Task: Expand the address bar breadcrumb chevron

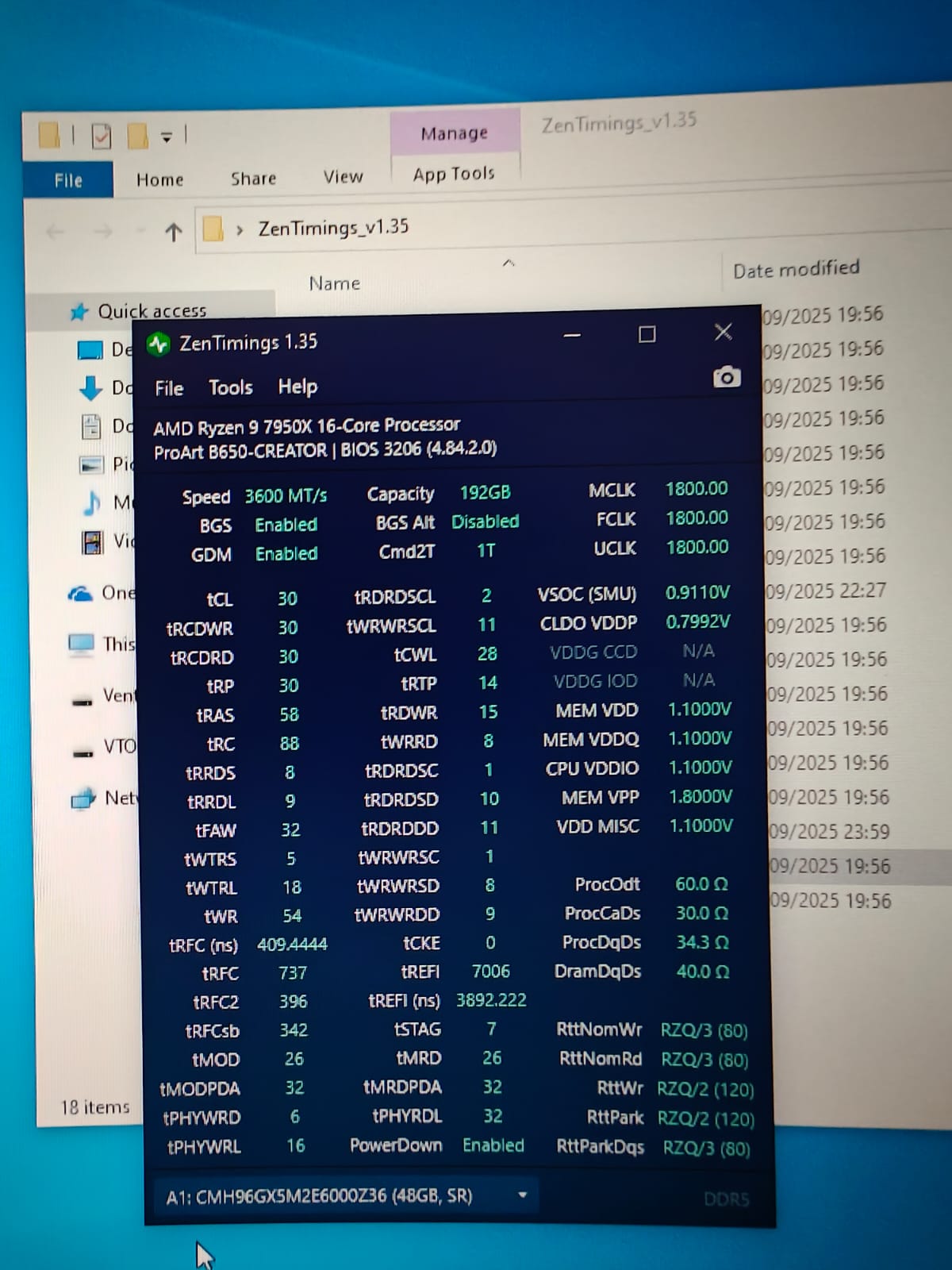Action: click(x=240, y=231)
